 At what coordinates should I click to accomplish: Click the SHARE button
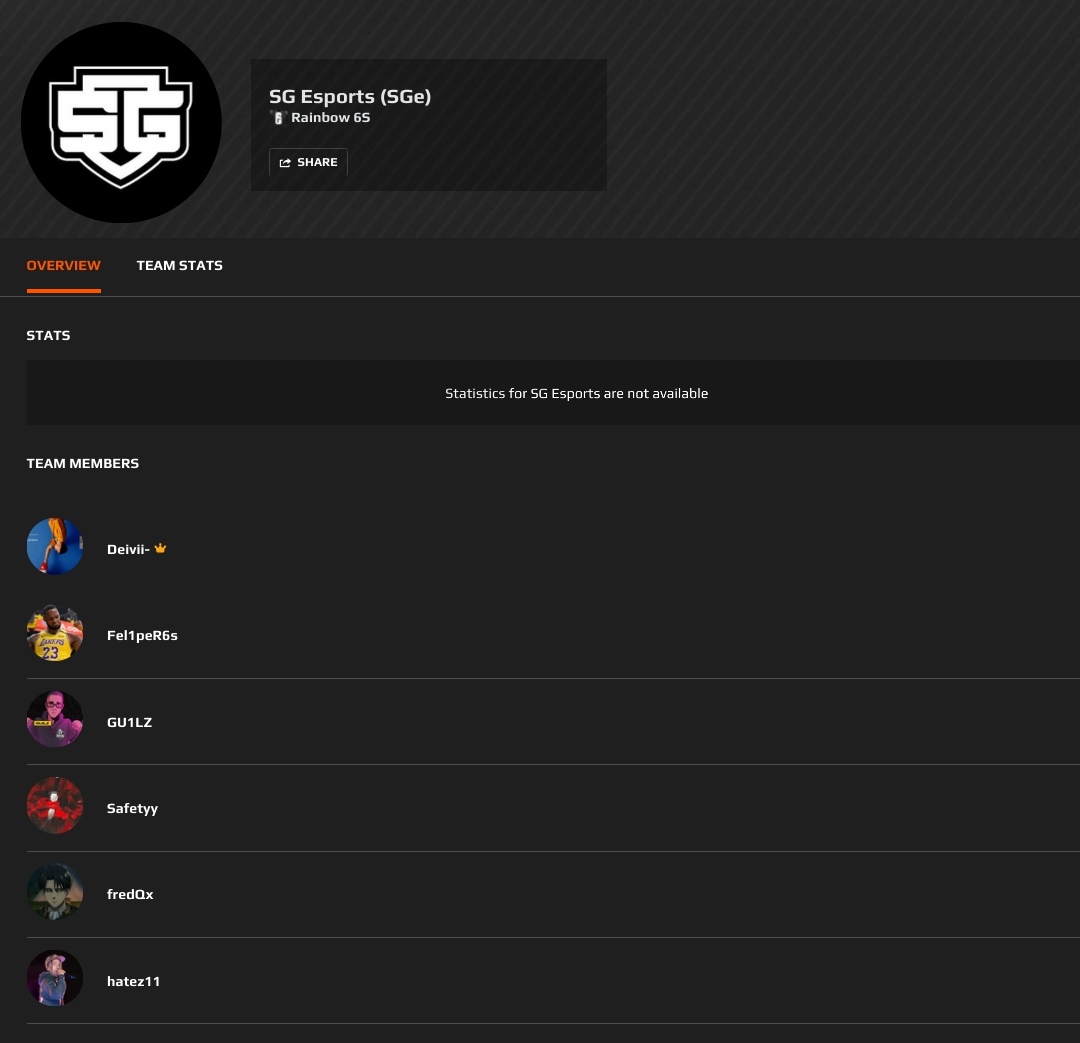[x=309, y=162]
